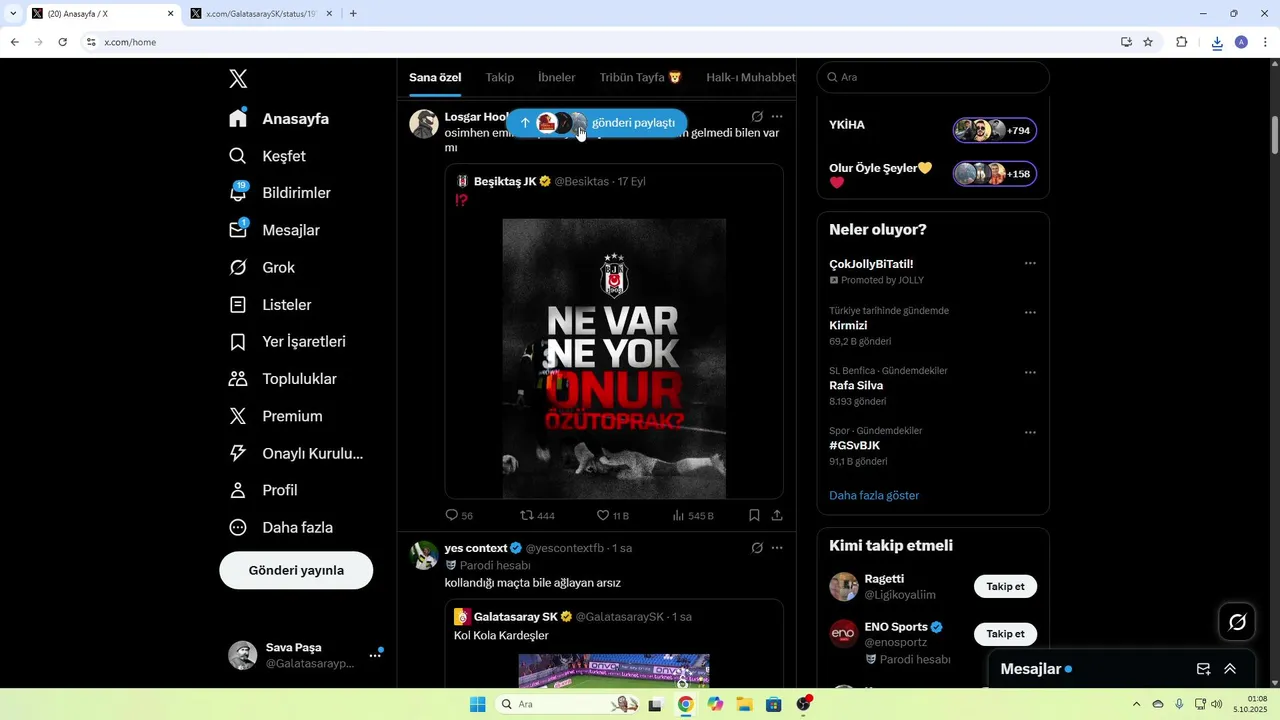Open YKİHA community entry
Image resolution: width=1280 pixels, height=720 pixels.
pos(933,130)
